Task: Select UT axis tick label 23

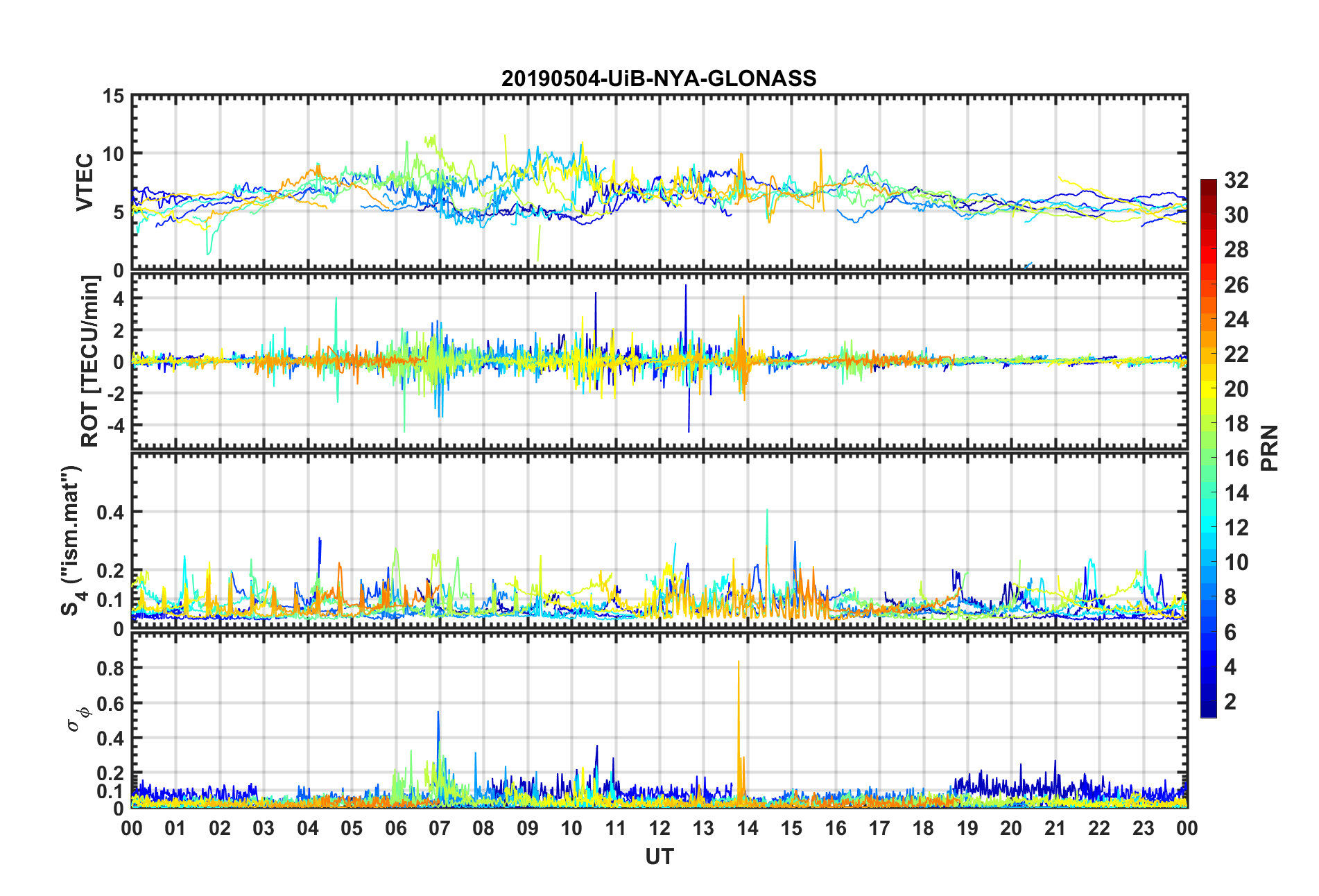Action: pos(1144,828)
